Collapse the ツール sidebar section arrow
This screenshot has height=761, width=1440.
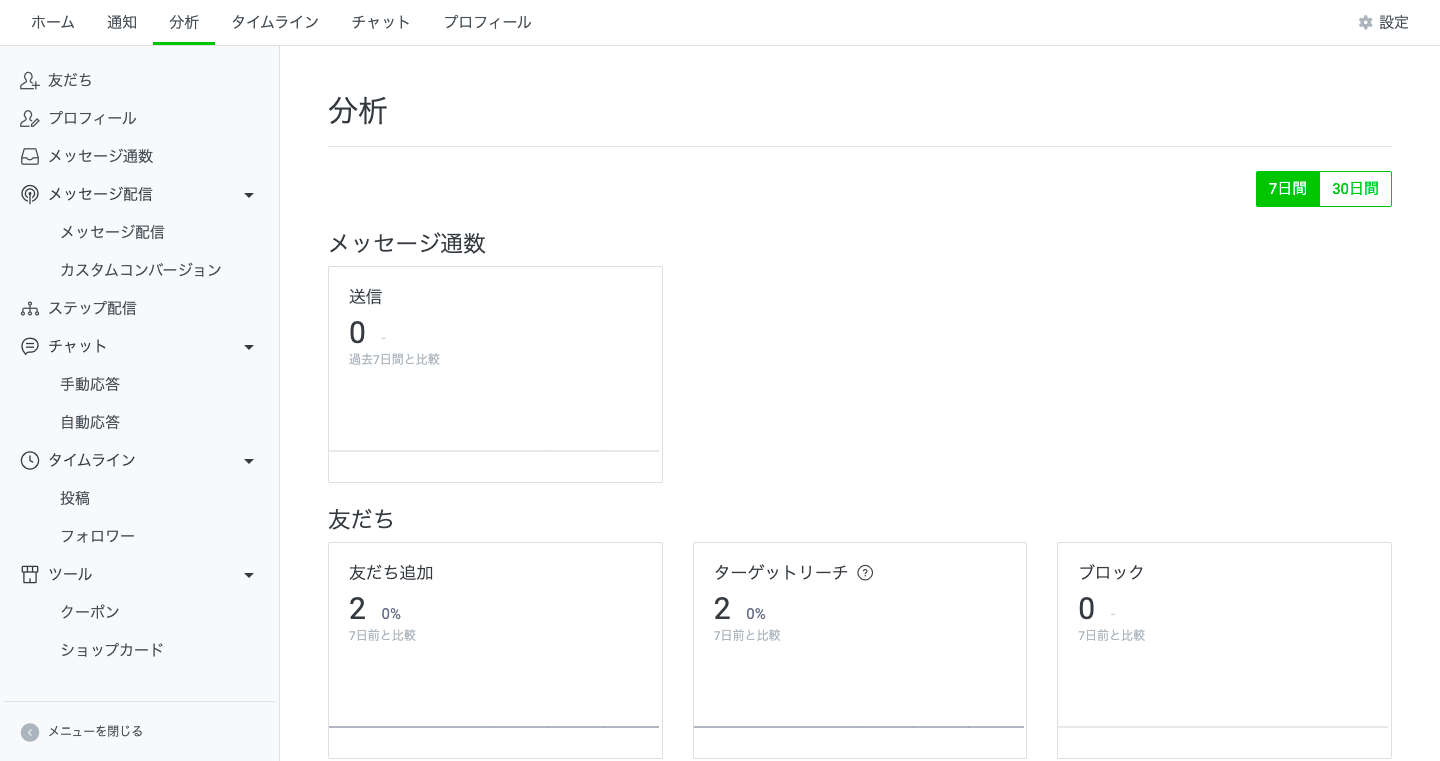pos(249,575)
